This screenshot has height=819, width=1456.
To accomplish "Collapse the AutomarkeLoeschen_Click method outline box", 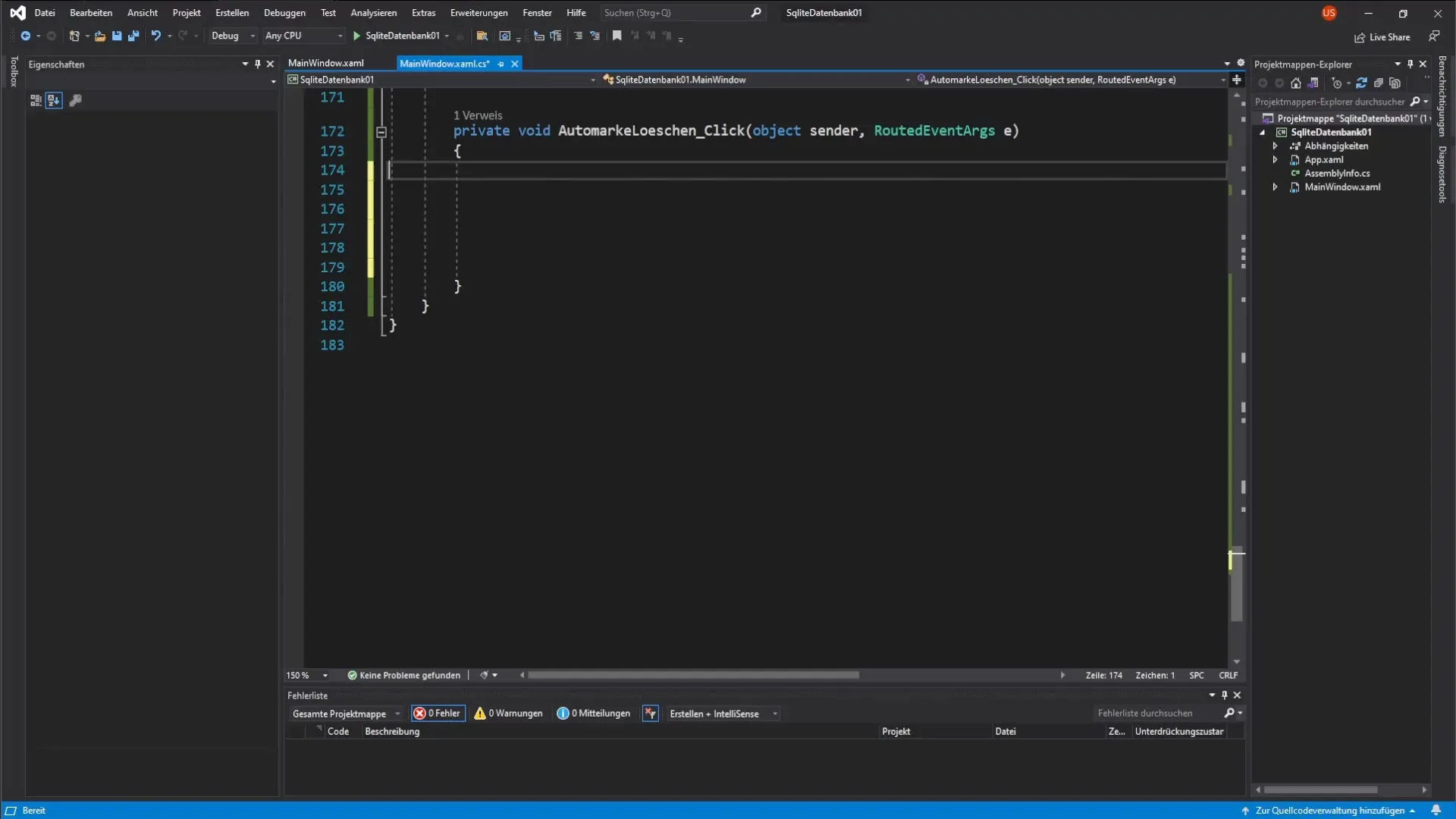I will [x=381, y=132].
